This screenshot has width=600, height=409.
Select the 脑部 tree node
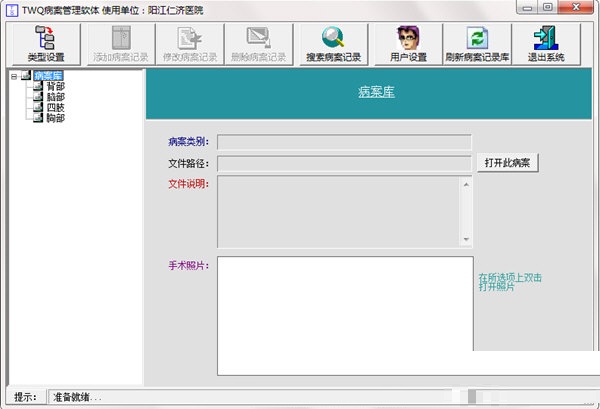56,97
